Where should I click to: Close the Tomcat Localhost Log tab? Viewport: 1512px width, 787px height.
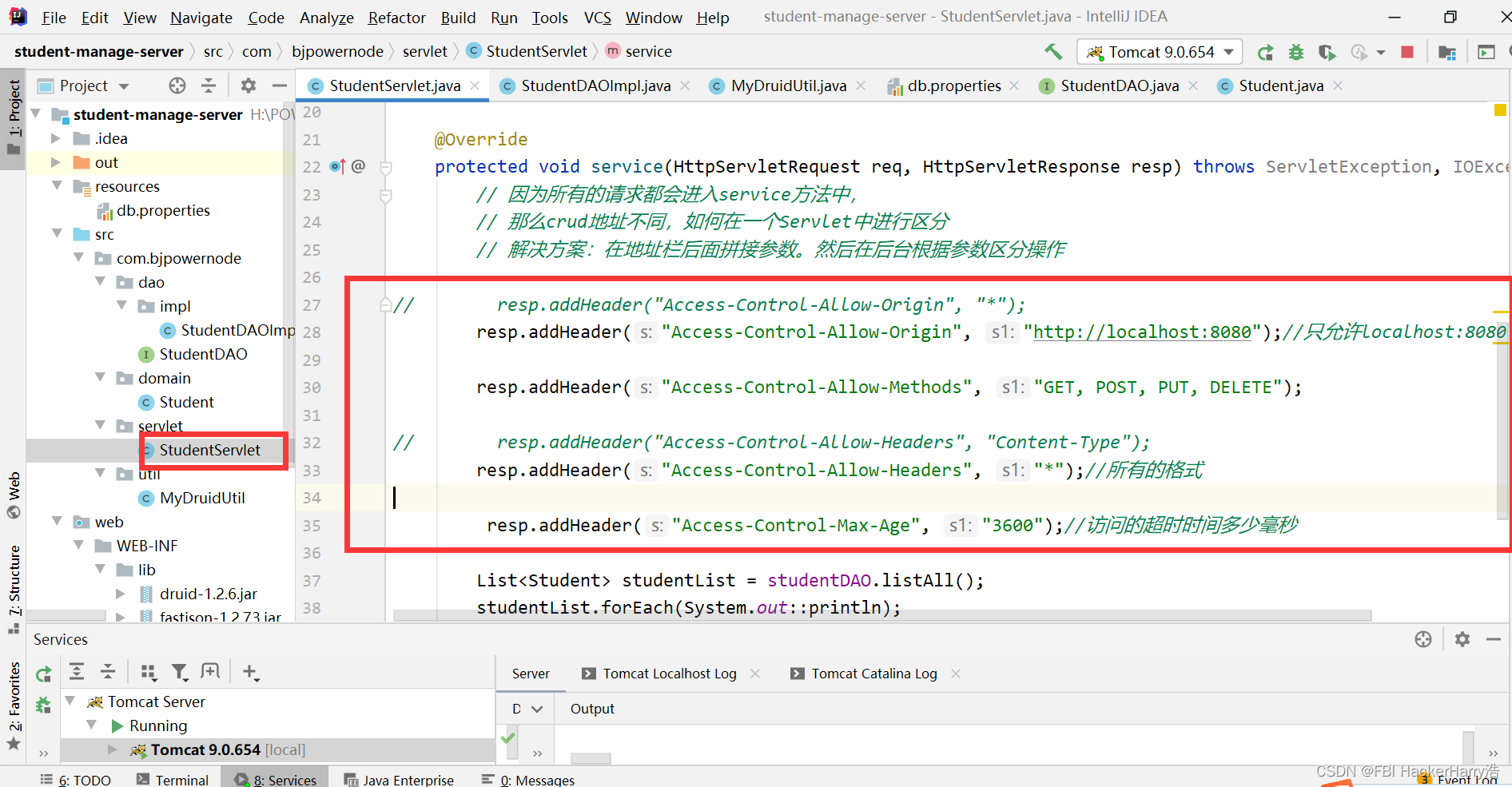pyautogui.click(x=755, y=674)
